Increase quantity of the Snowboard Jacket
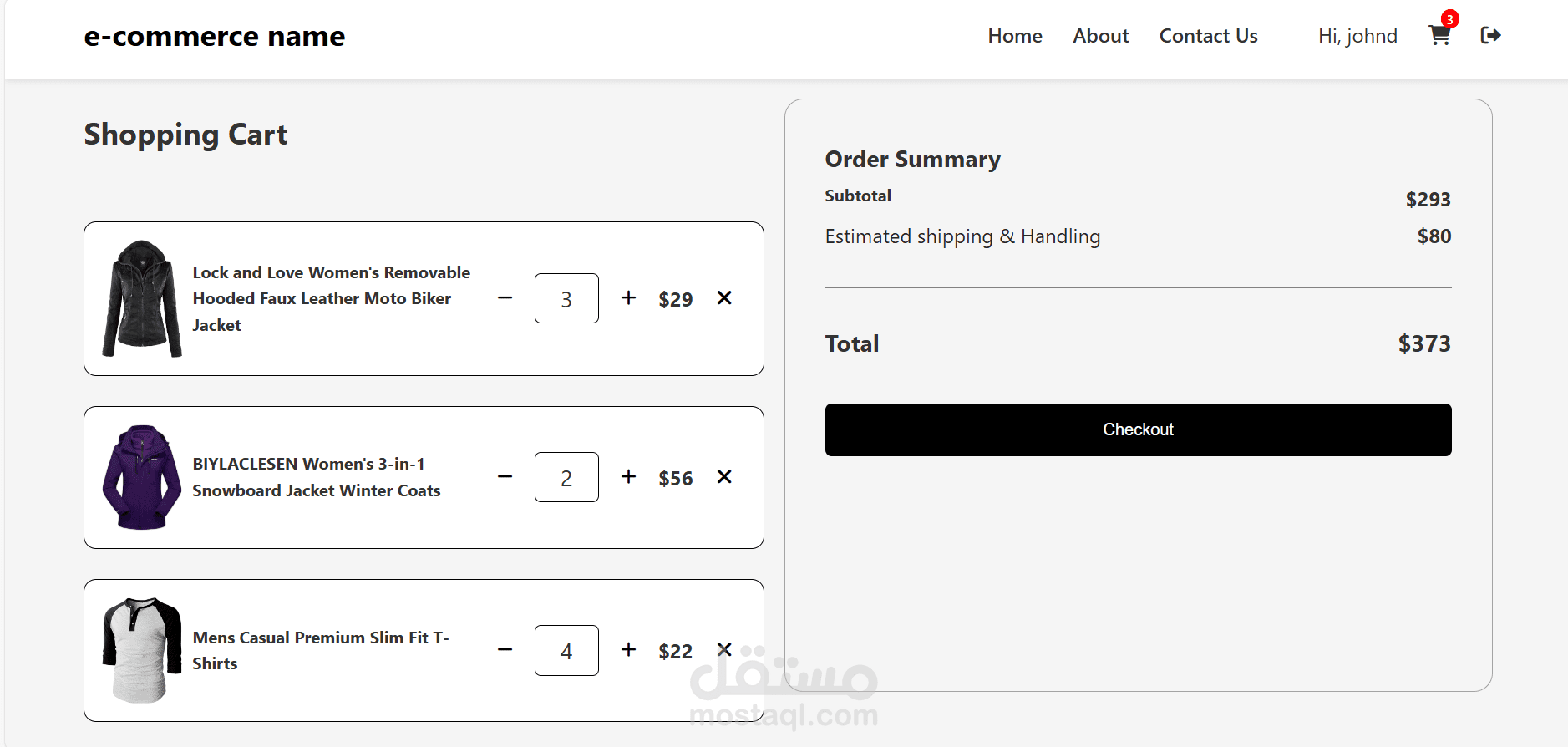The image size is (1568, 747). pyautogui.click(x=629, y=477)
